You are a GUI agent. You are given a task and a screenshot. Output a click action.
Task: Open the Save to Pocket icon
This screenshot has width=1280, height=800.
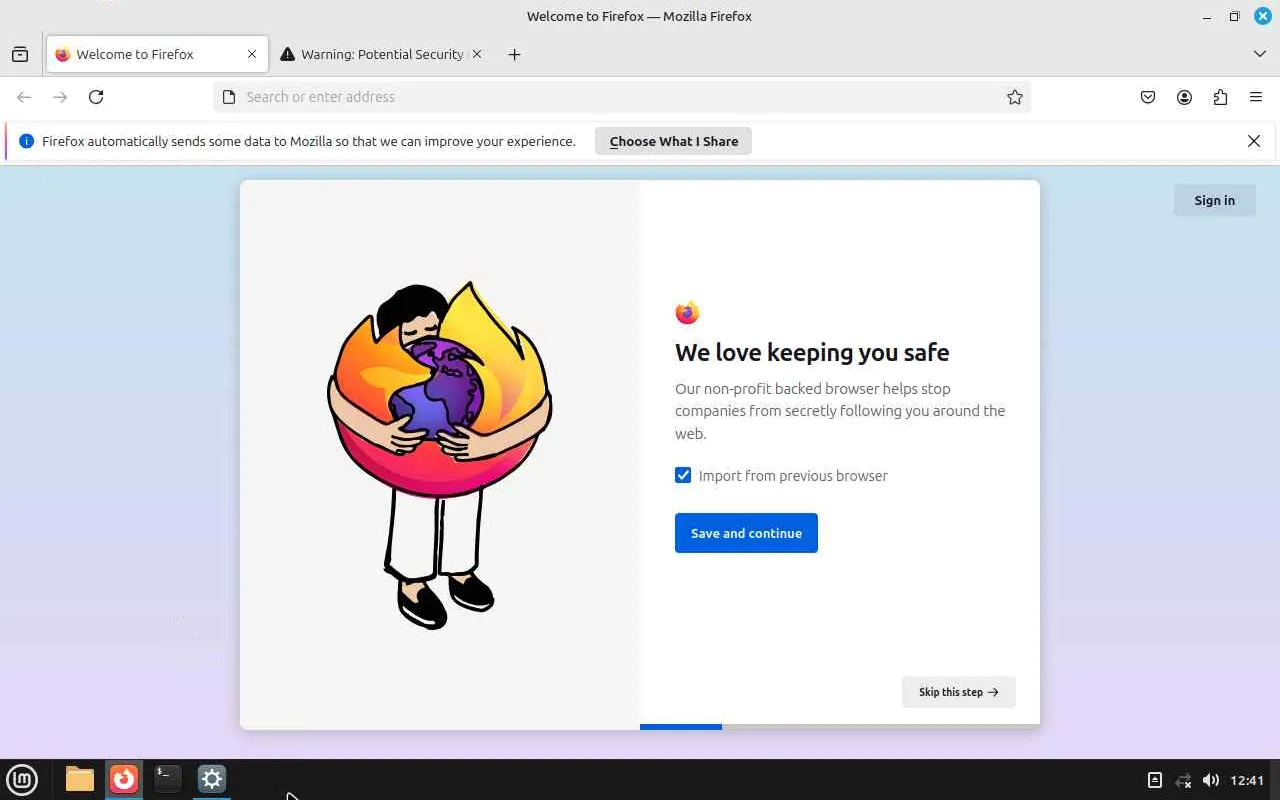tap(1148, 97)
